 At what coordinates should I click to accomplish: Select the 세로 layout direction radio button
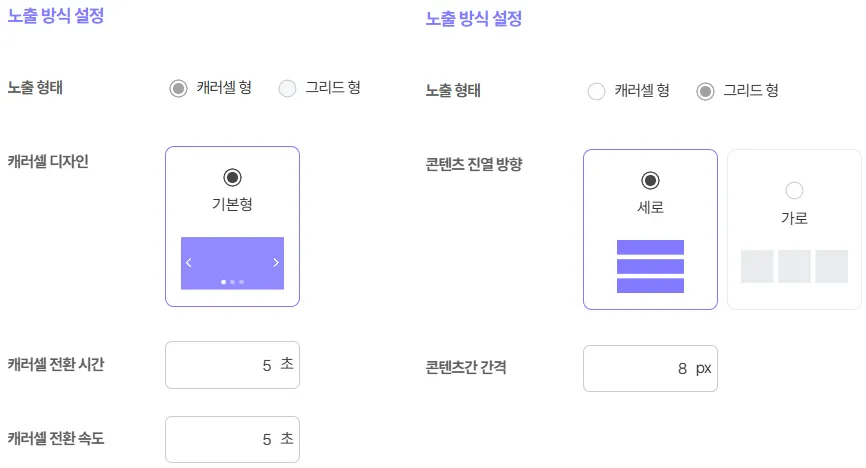650,181
